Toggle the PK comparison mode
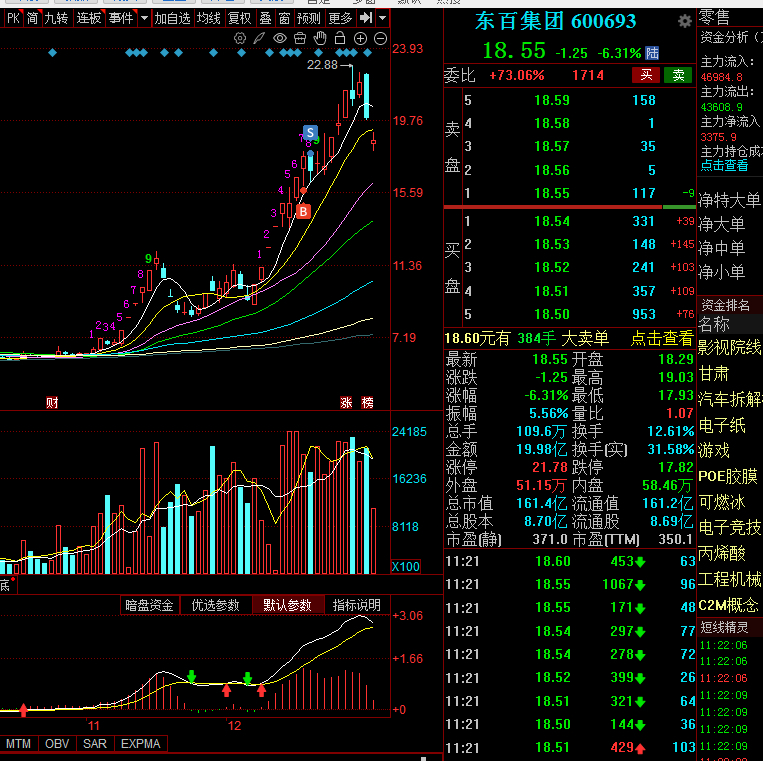The width and height of the screenshot is (763, 761). tap(13, 18)
